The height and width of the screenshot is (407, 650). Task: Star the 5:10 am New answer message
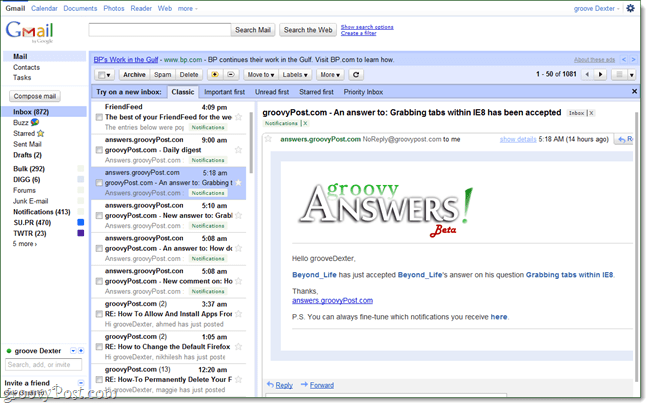238,215
